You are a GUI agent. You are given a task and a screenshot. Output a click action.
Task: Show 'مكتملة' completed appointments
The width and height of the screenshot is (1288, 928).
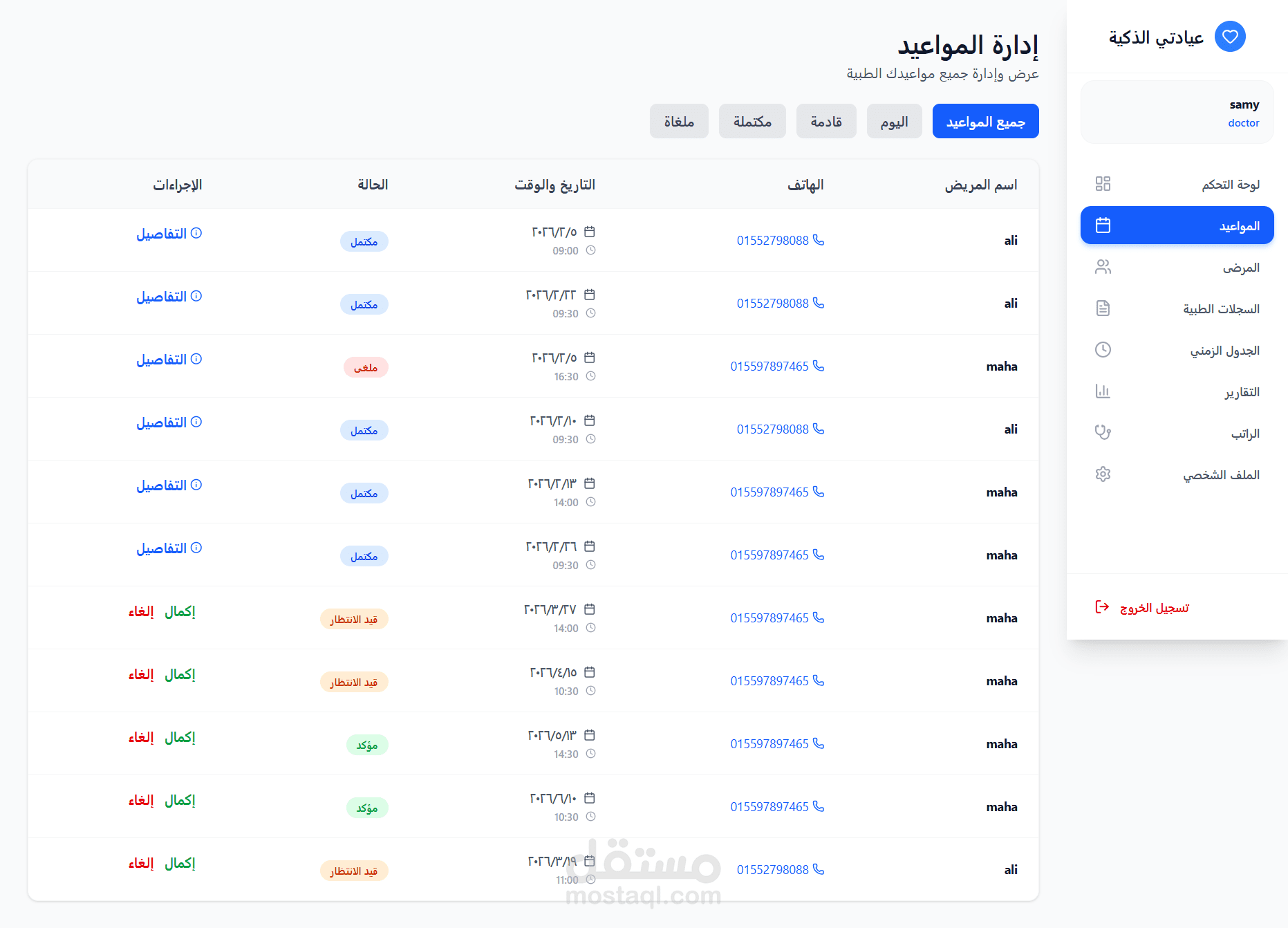(752, 122)
